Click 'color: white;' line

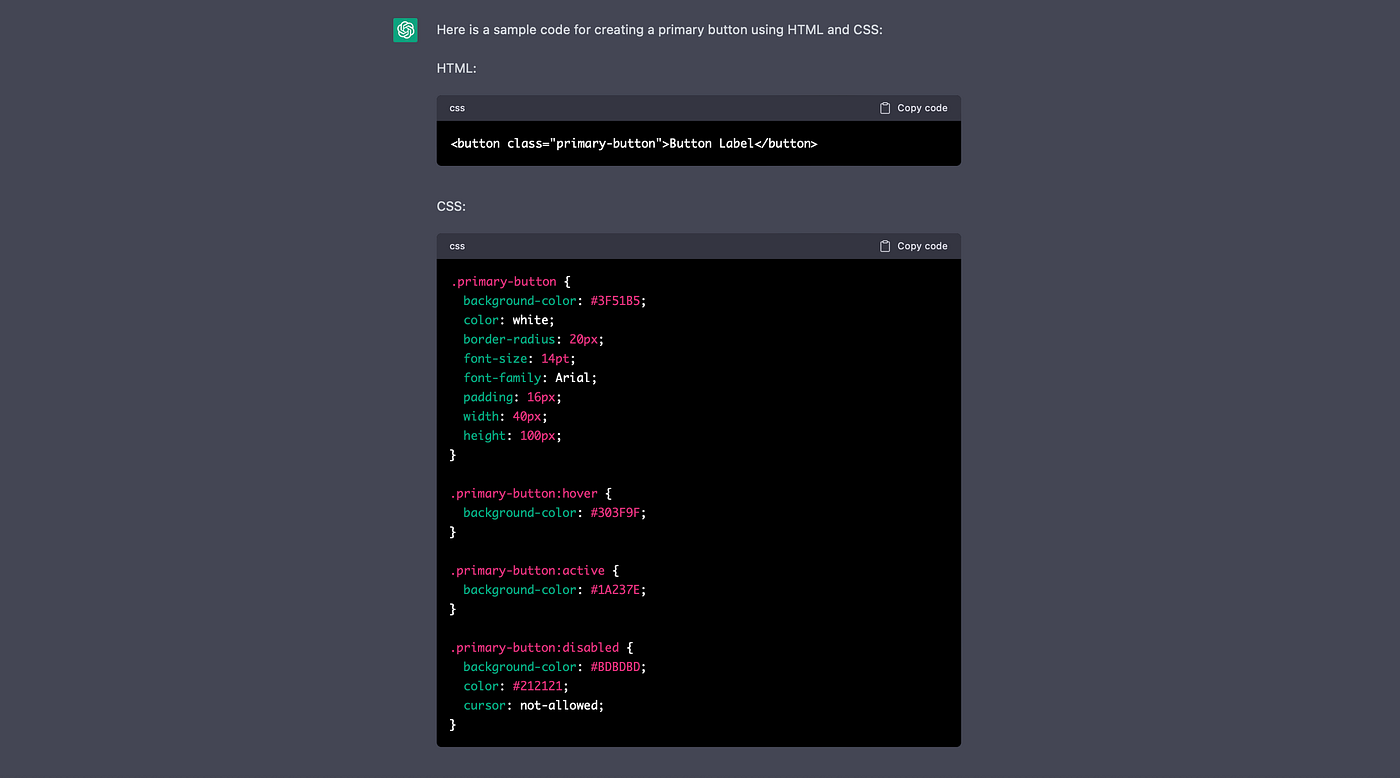pyautogui.click(x=509, y=320)
